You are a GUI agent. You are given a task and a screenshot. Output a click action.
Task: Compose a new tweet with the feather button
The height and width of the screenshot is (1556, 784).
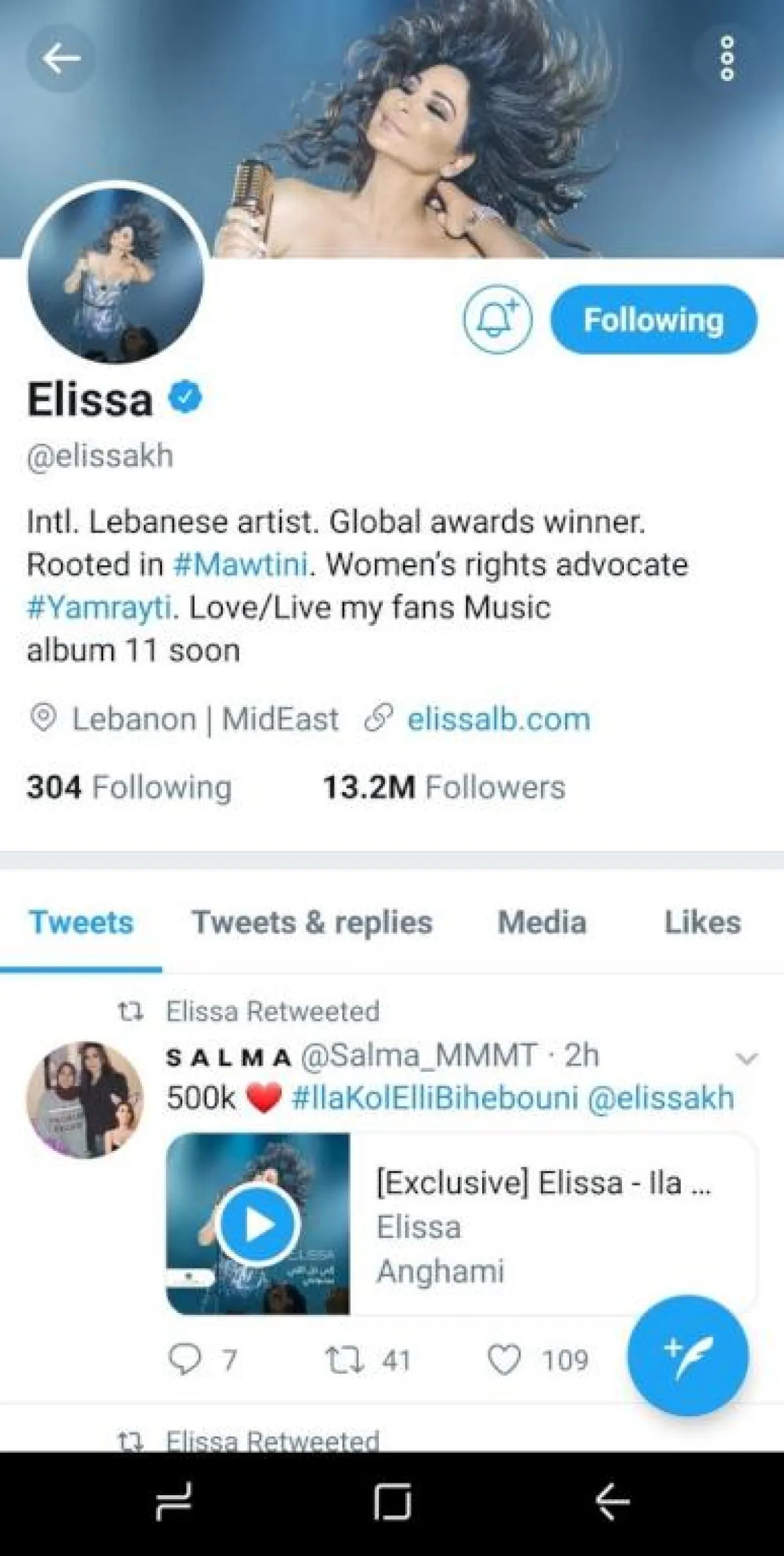[x=687, y=1356]
